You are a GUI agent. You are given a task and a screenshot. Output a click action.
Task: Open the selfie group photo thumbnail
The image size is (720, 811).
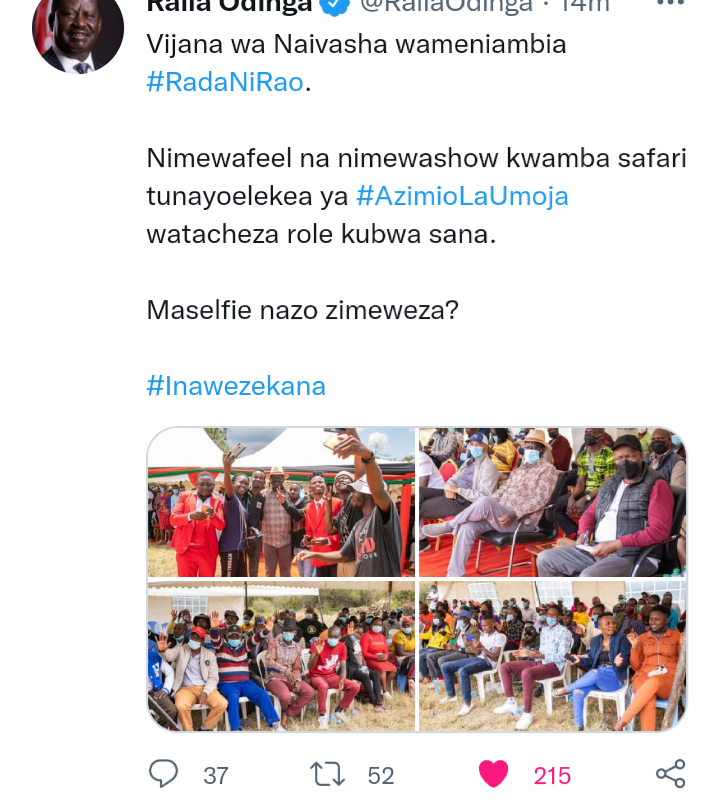point(281,502)
